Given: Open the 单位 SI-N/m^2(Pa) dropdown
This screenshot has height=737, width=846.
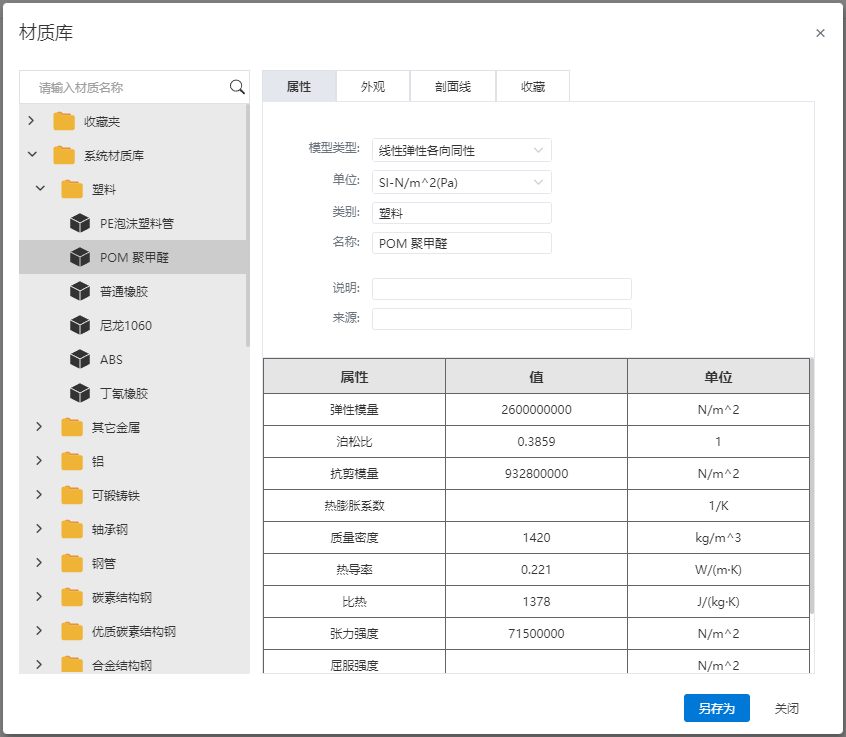Looking at the screenshot, I should tap(461, 182).
